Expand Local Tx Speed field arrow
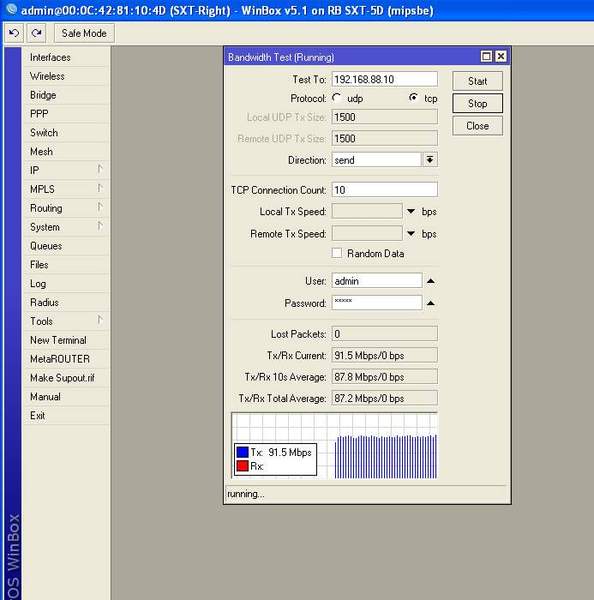The image size is (594, 600). (411, 211)
